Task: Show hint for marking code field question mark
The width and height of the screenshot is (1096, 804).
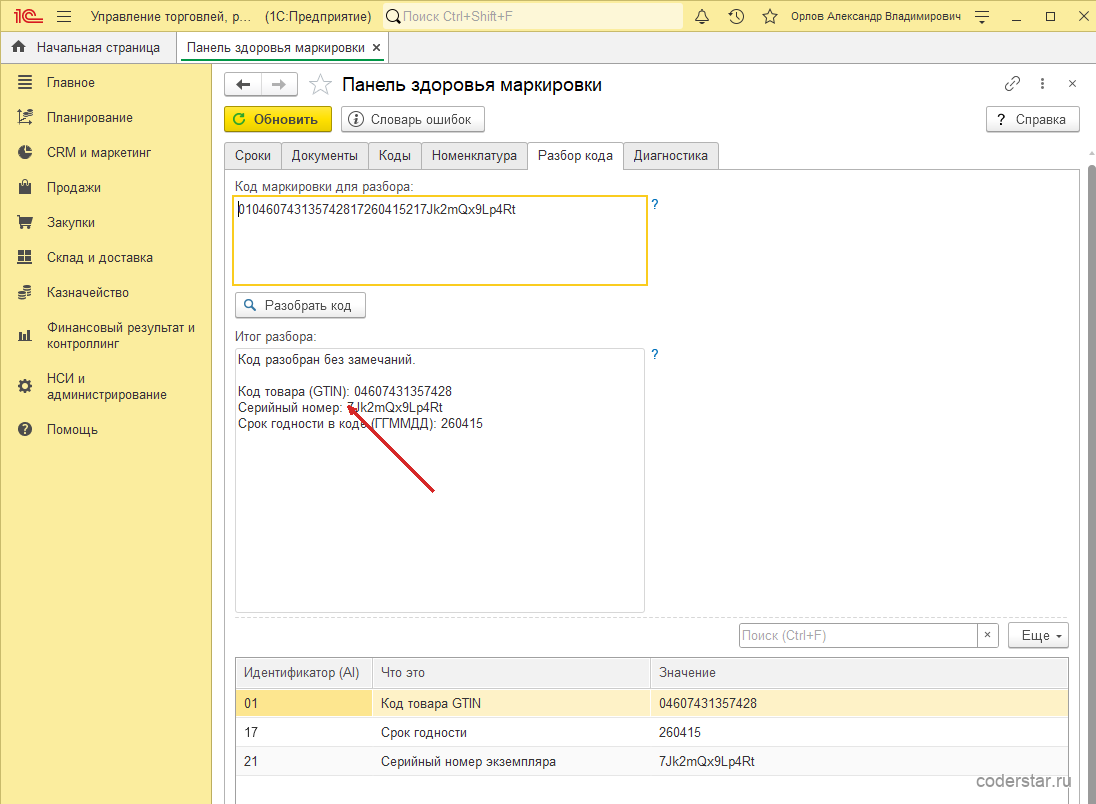Action: pyautogui.click(x=655, y=204)
